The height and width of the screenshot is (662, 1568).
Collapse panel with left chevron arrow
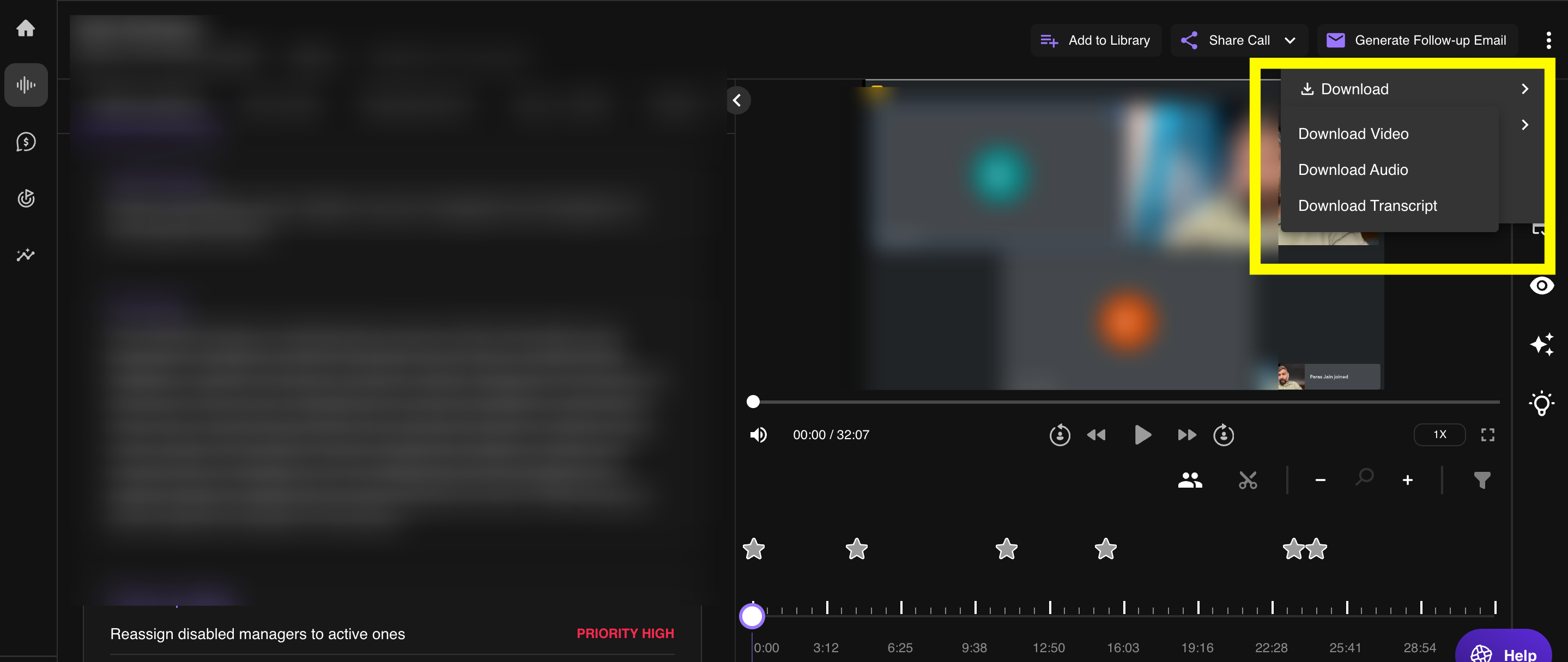(737, 100)
